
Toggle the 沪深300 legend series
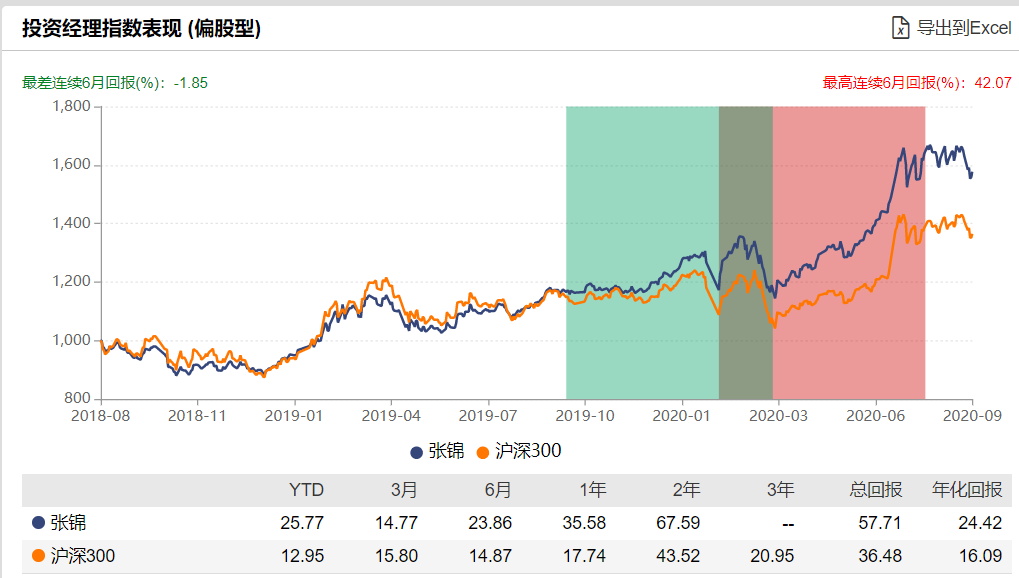tap(519, 451)
